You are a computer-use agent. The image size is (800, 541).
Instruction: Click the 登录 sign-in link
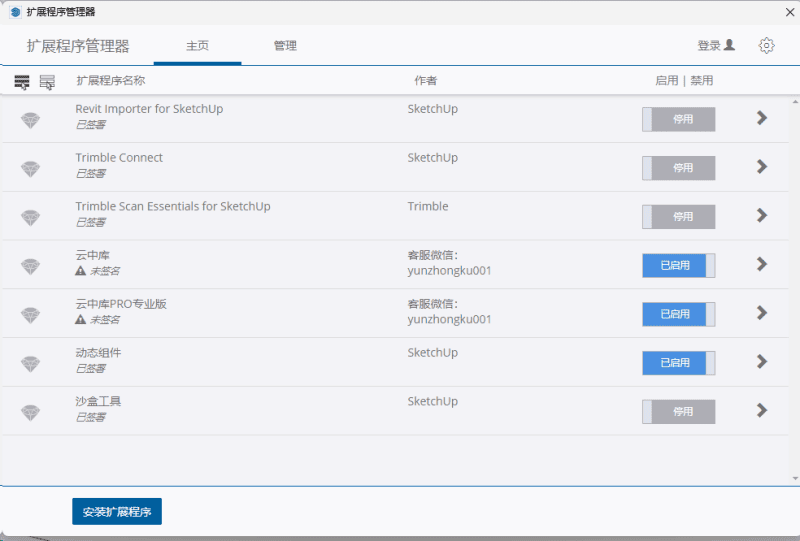coord(709,45)
